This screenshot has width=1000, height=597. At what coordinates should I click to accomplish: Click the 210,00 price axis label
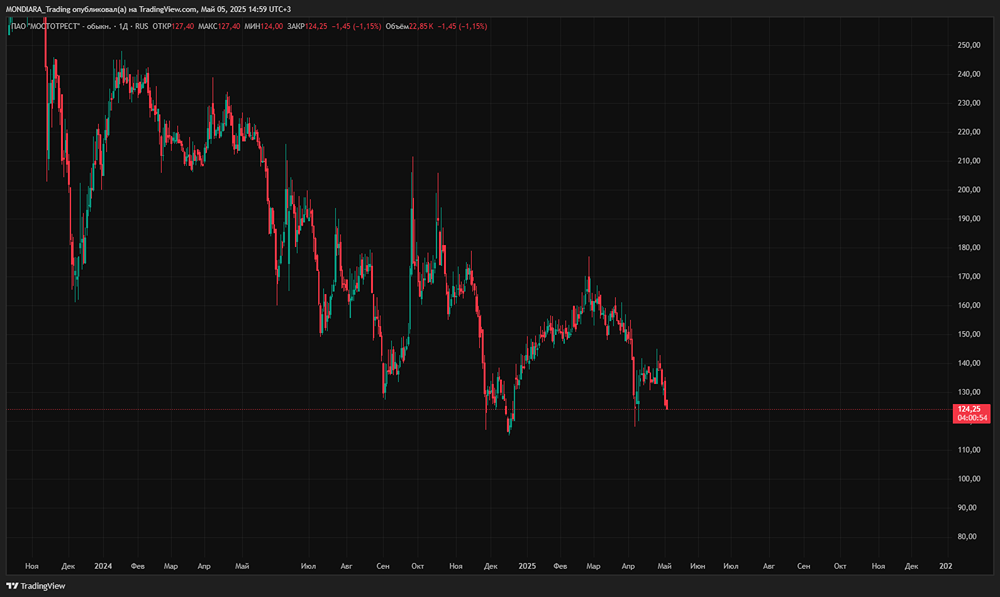tap(969, 161)
